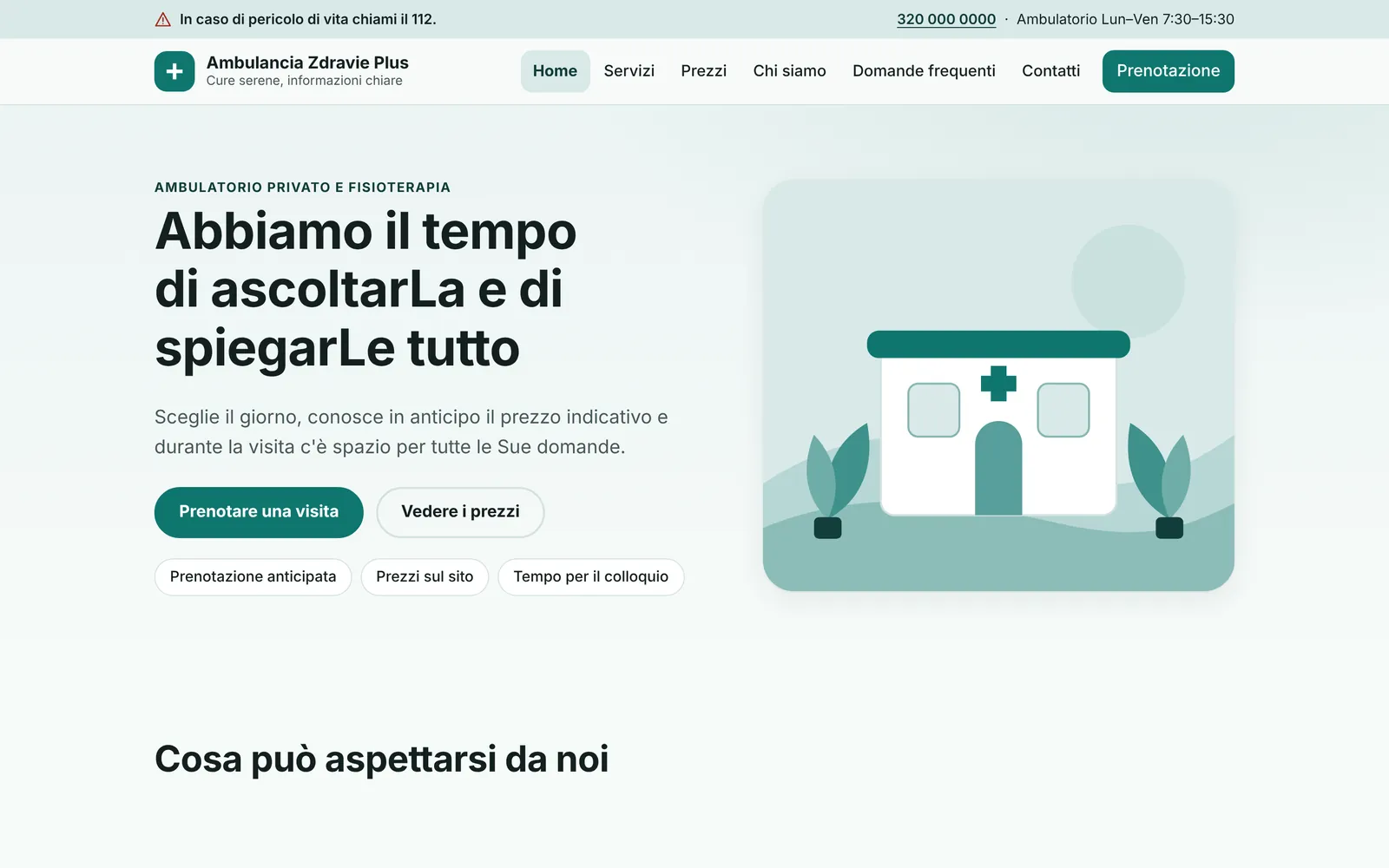Click the Sceglie il giorno description paragraph

tap(411, 432)
